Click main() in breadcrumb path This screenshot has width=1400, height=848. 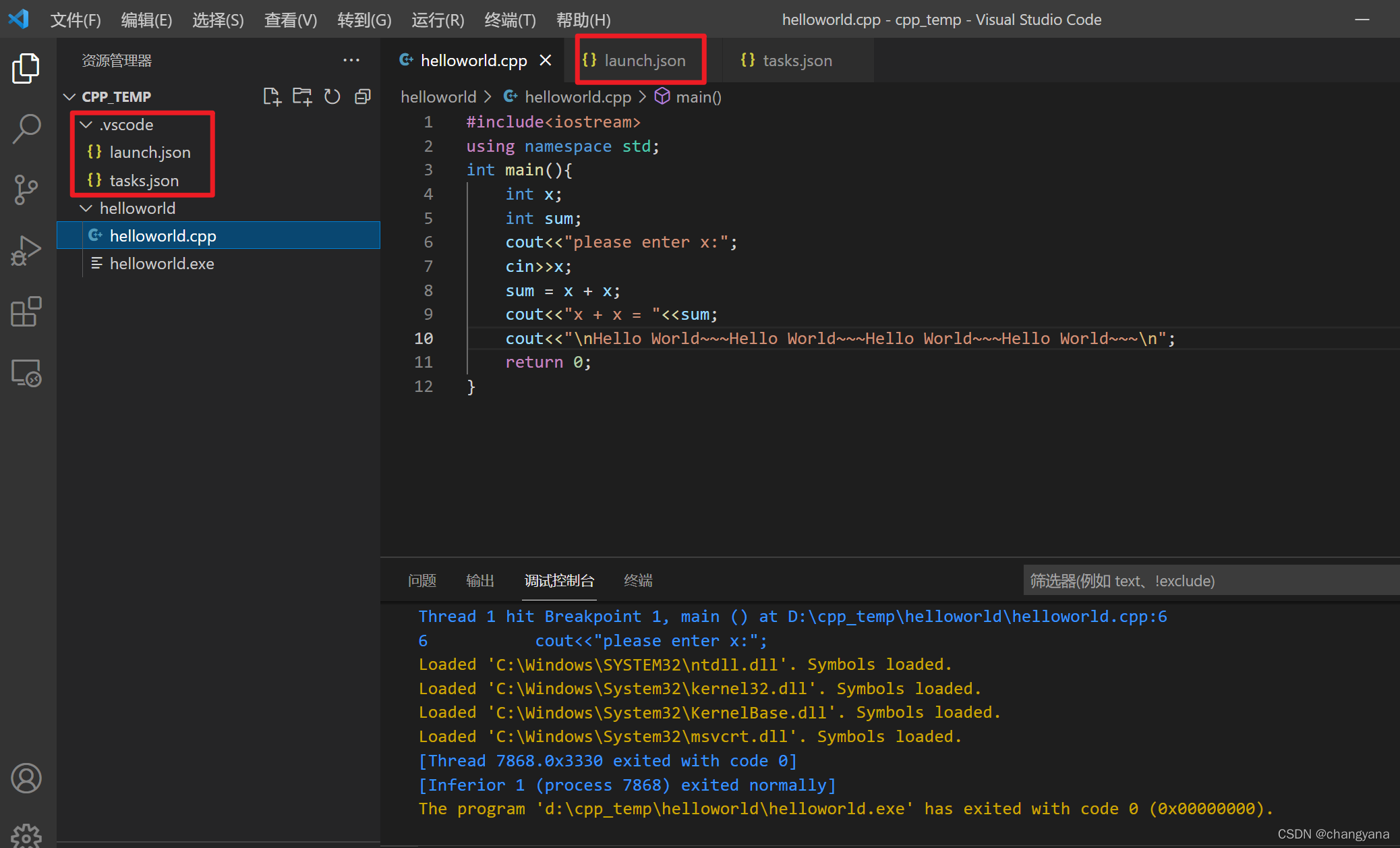click(x=699, y=96)
